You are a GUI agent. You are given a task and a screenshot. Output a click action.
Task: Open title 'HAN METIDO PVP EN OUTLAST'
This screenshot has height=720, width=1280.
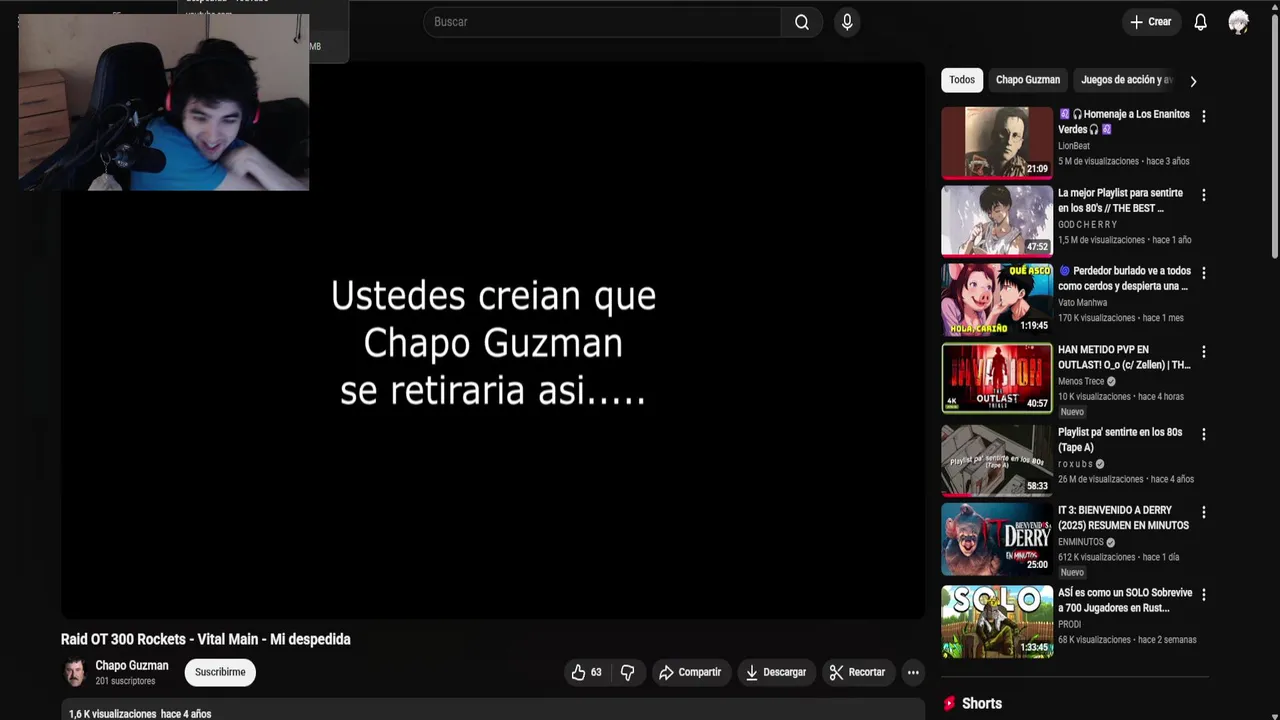[1124, 358]
